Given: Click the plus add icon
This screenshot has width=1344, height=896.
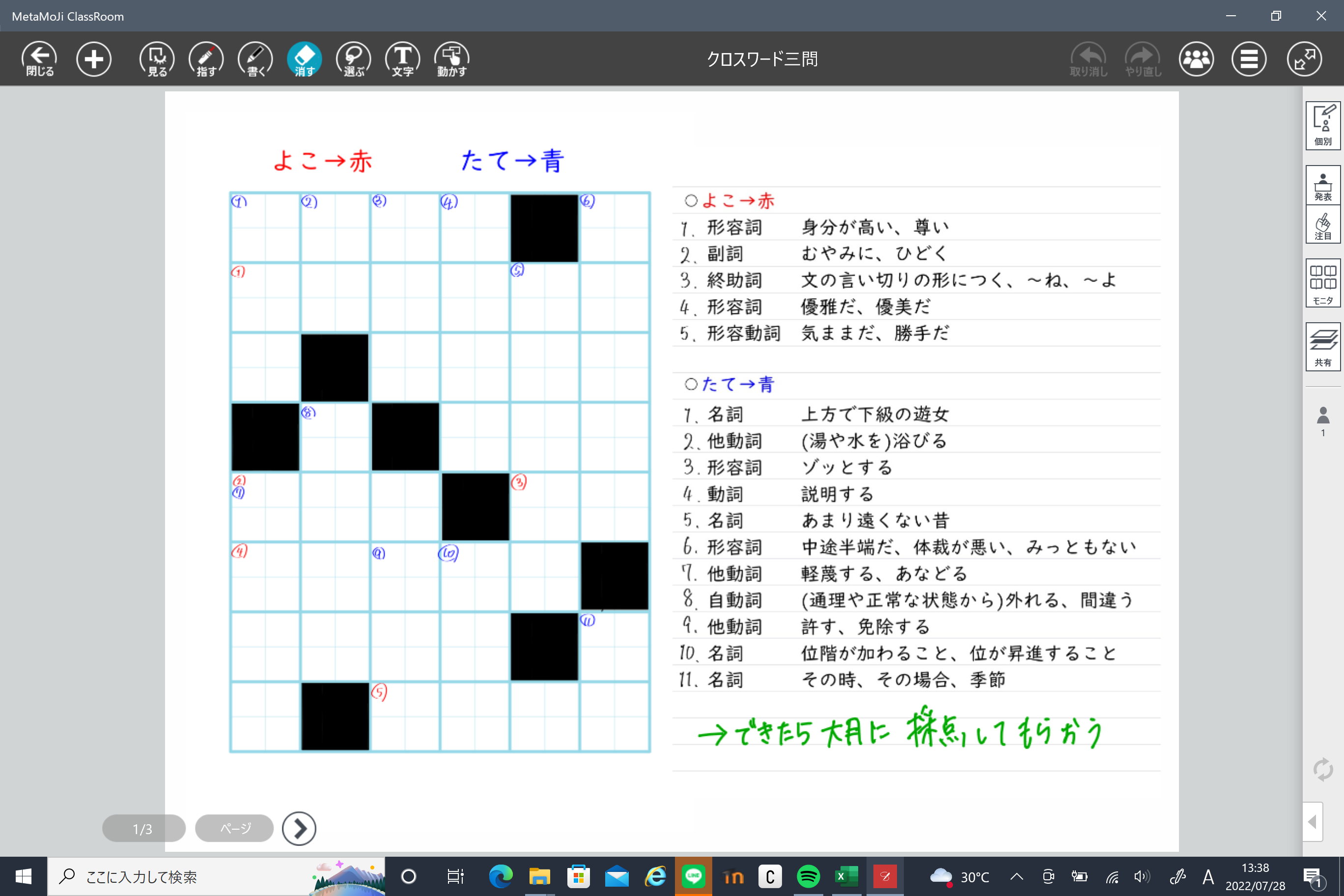Looking at the screenshot, I should (94, 58).
